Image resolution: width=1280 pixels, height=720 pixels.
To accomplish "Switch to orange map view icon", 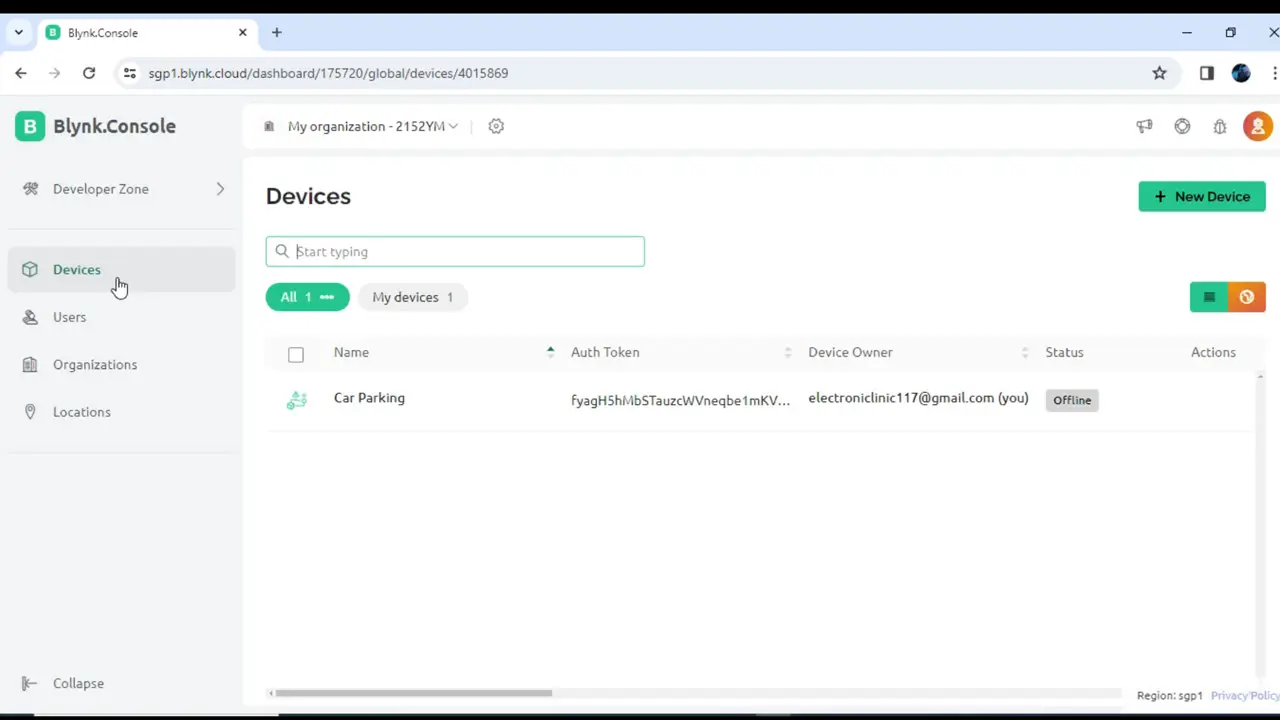I will pyautogui.click(x=1247, y=297).
